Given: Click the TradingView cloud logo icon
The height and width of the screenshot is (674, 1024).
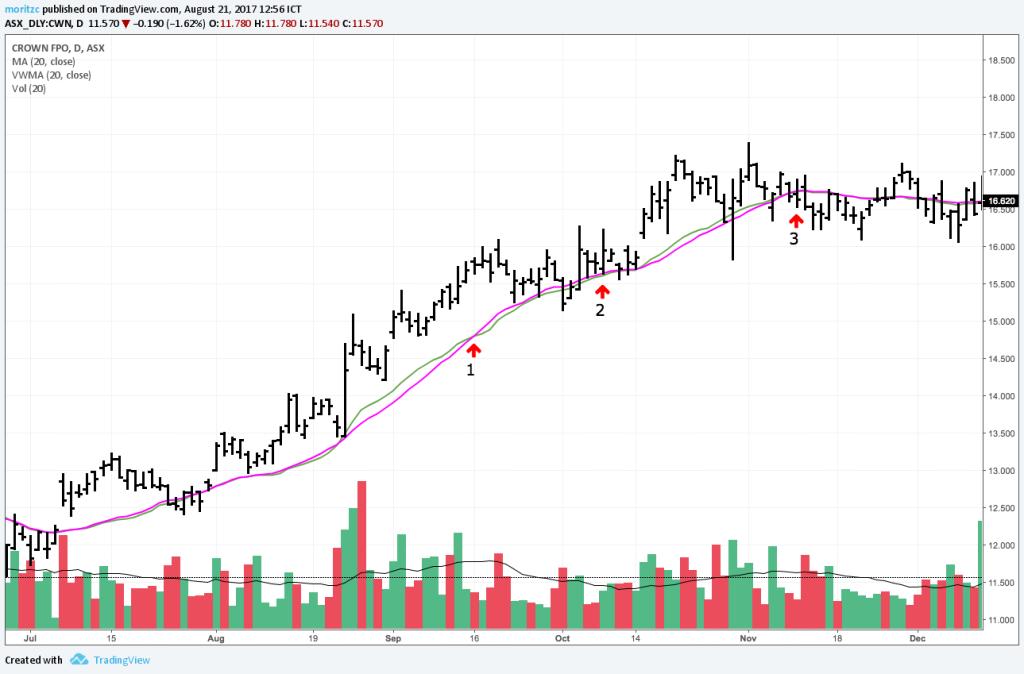Looking at the screenshot, I should [79, 660].
